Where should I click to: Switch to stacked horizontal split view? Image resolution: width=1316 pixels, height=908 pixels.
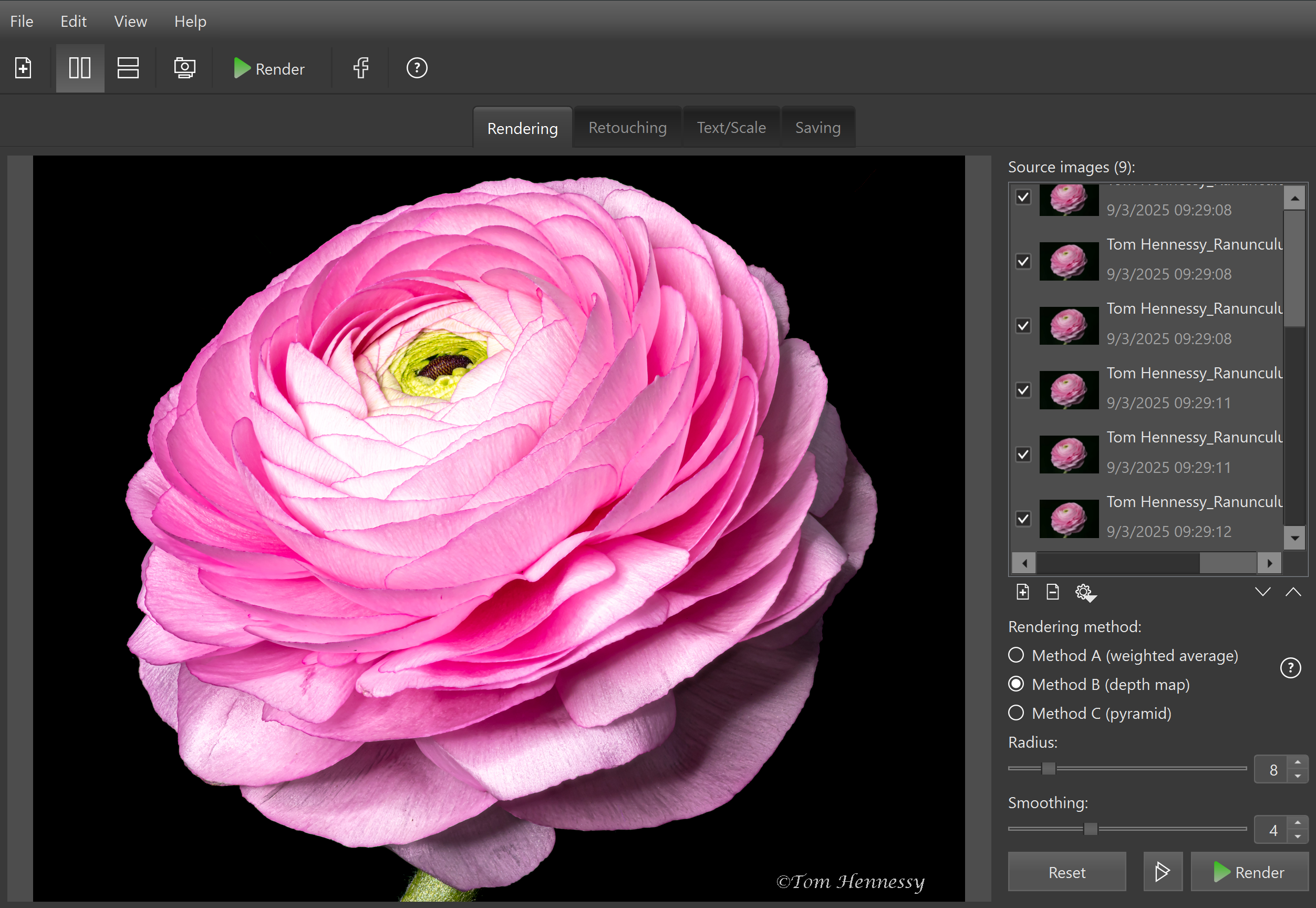pyautogui.click(x=128, y=68)
